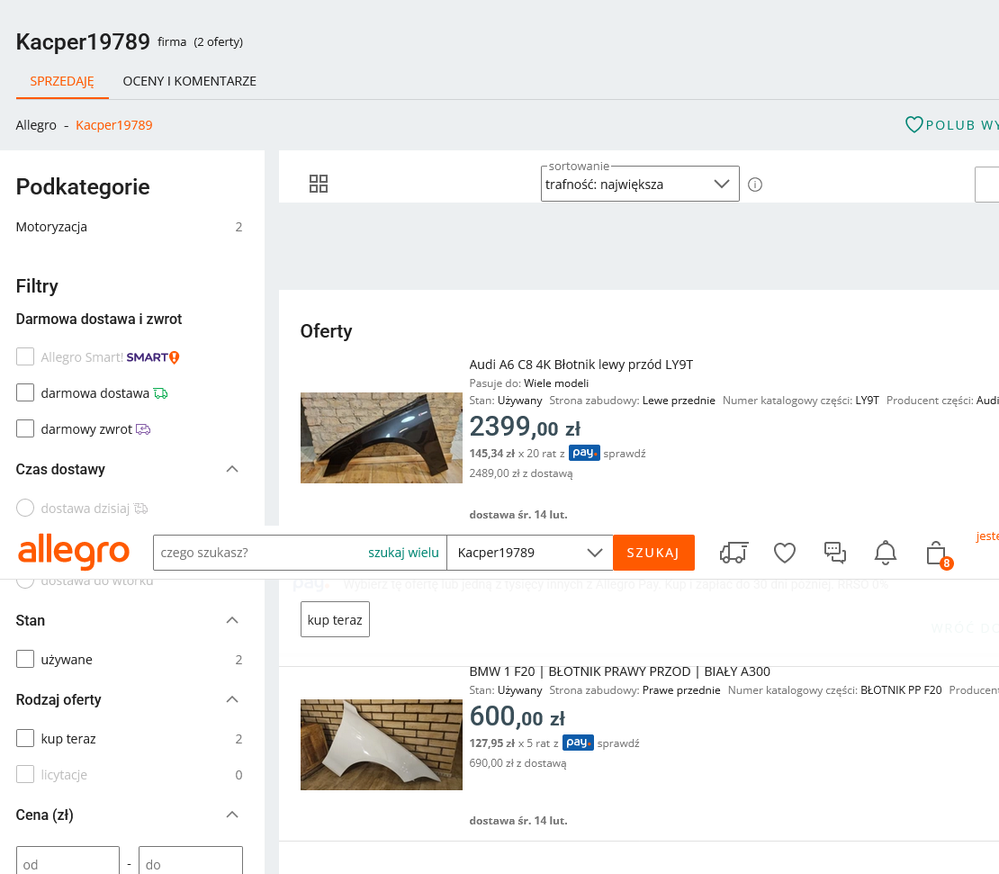Select the SPRZEDAJE tab
Screen dimensions: 999x874
[x=62, y=81]
